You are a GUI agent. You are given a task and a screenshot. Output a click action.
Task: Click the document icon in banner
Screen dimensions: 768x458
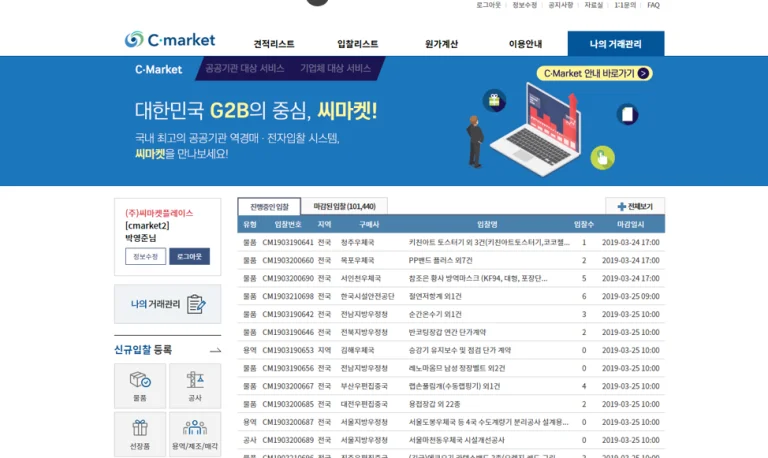pos(627,114)
